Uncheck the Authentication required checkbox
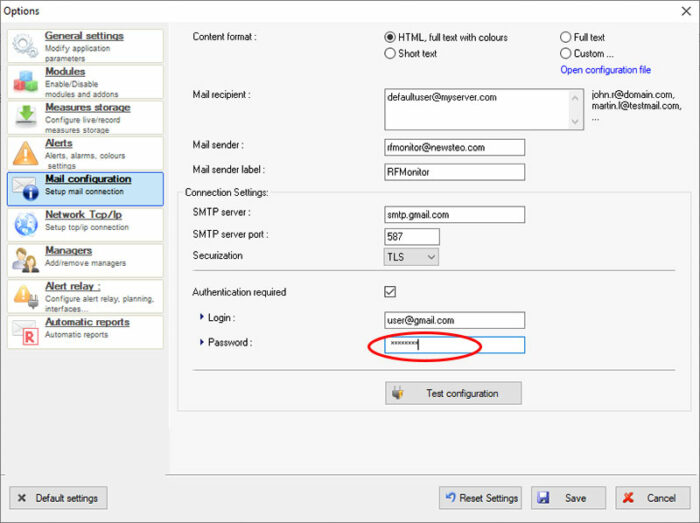The width and height of the screenshot is (700, 523). tap(390, 292)
